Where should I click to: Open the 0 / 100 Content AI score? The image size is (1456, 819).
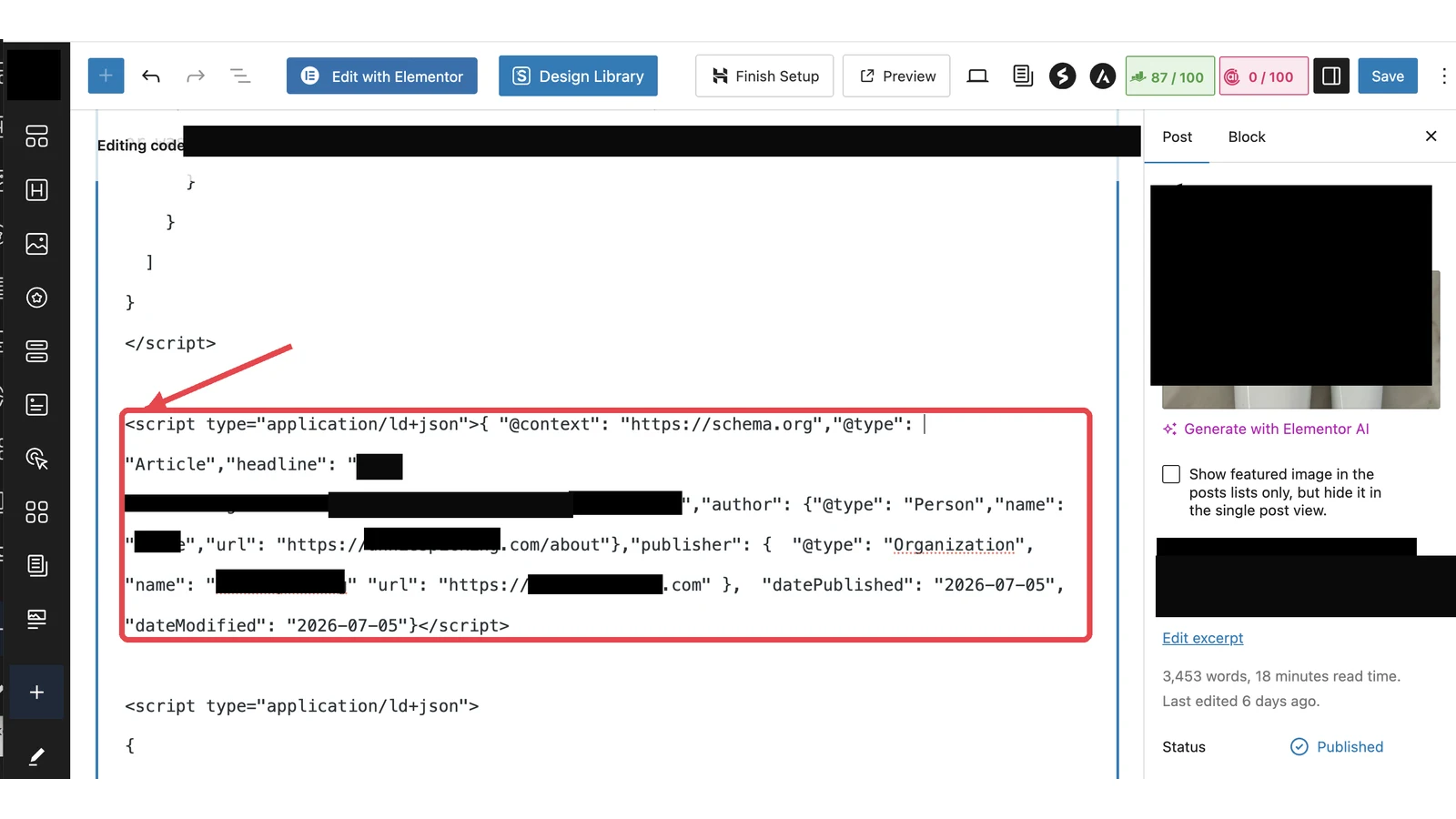(1264, 76)
